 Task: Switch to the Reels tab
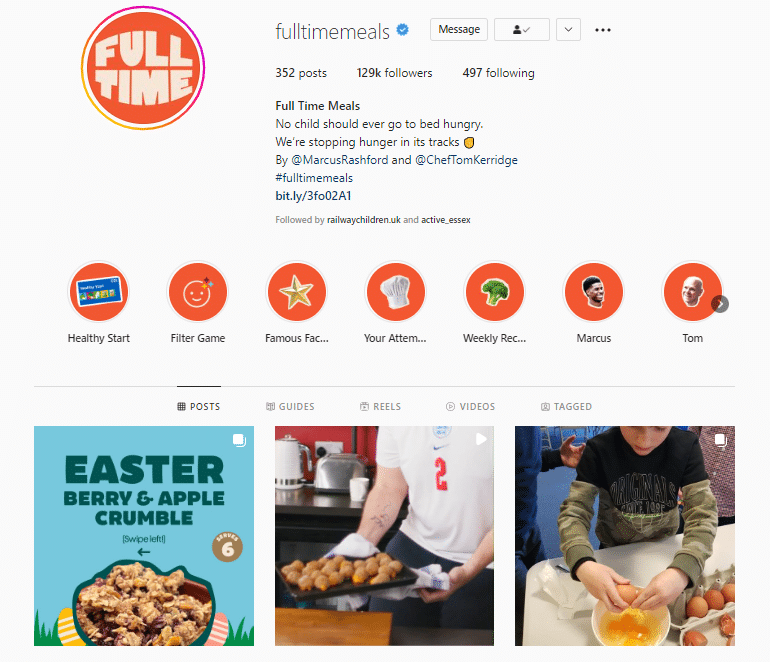pyautogui.click(x=381, y=407)
